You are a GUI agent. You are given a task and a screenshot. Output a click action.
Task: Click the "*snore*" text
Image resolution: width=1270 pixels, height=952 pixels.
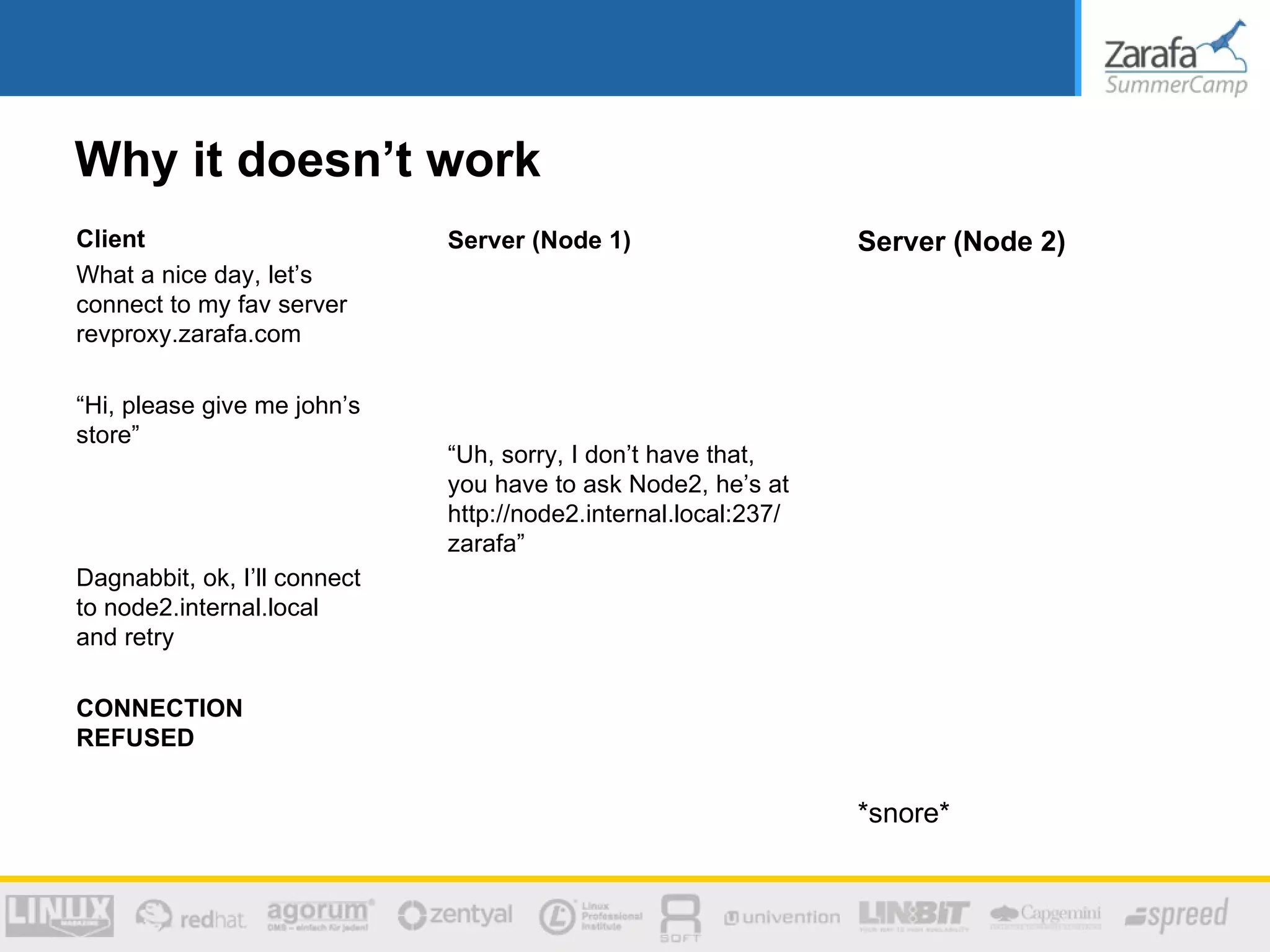pyautogui.click(x=904, y=813)
